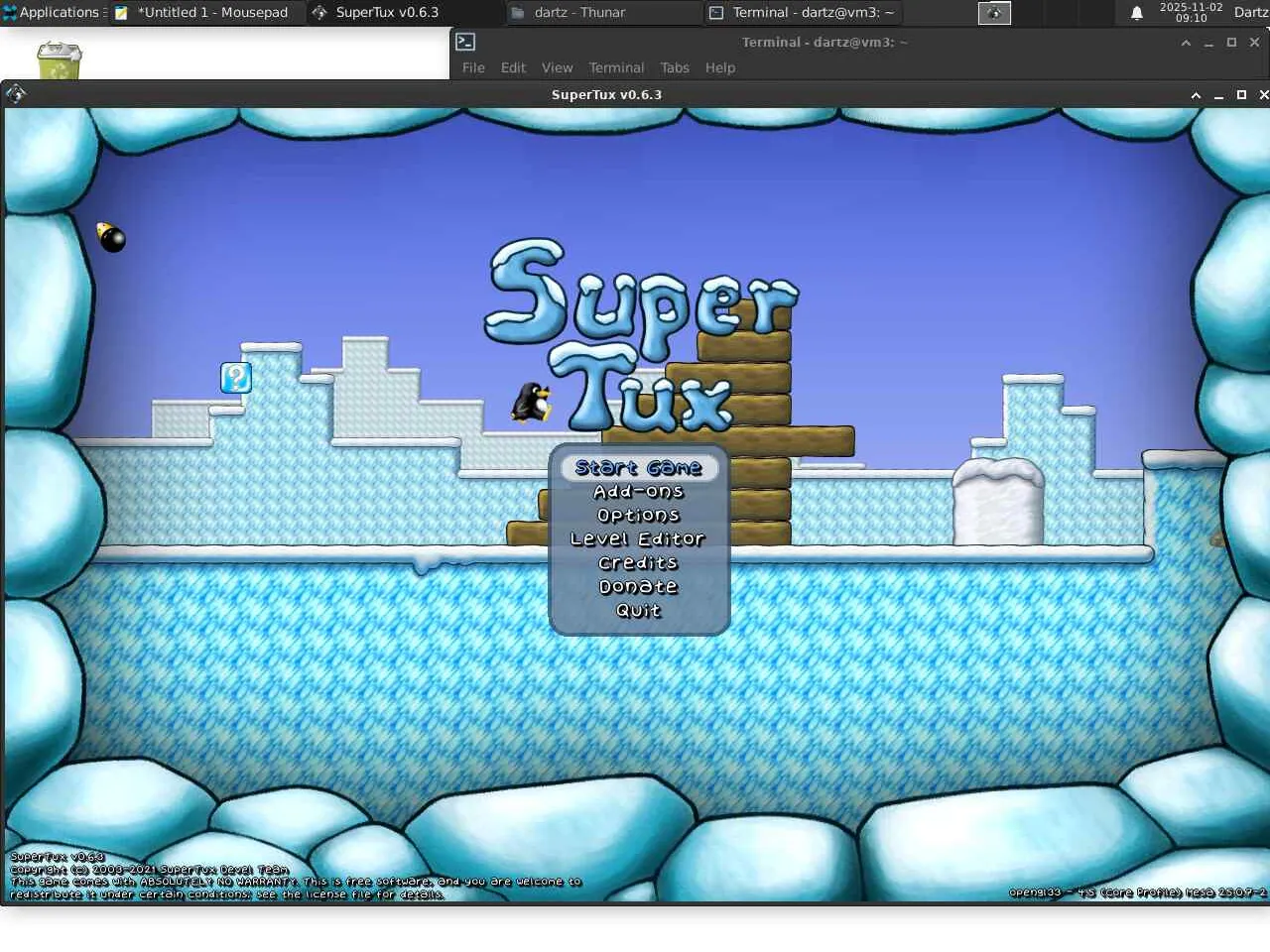Screen dimensions: 1270x952
Task: Open the Terminal window's Tabs menu
Action: click(675, 67)
